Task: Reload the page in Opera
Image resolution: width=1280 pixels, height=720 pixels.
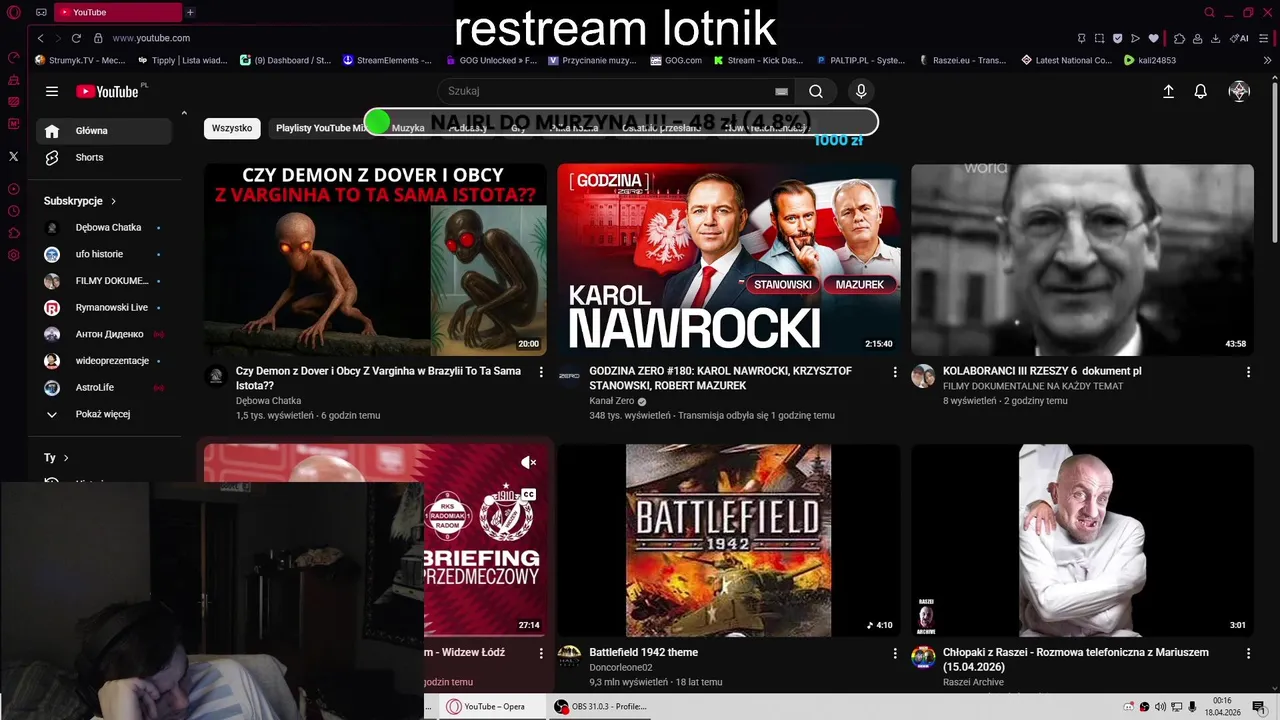Action: click(x=76, y=38)
